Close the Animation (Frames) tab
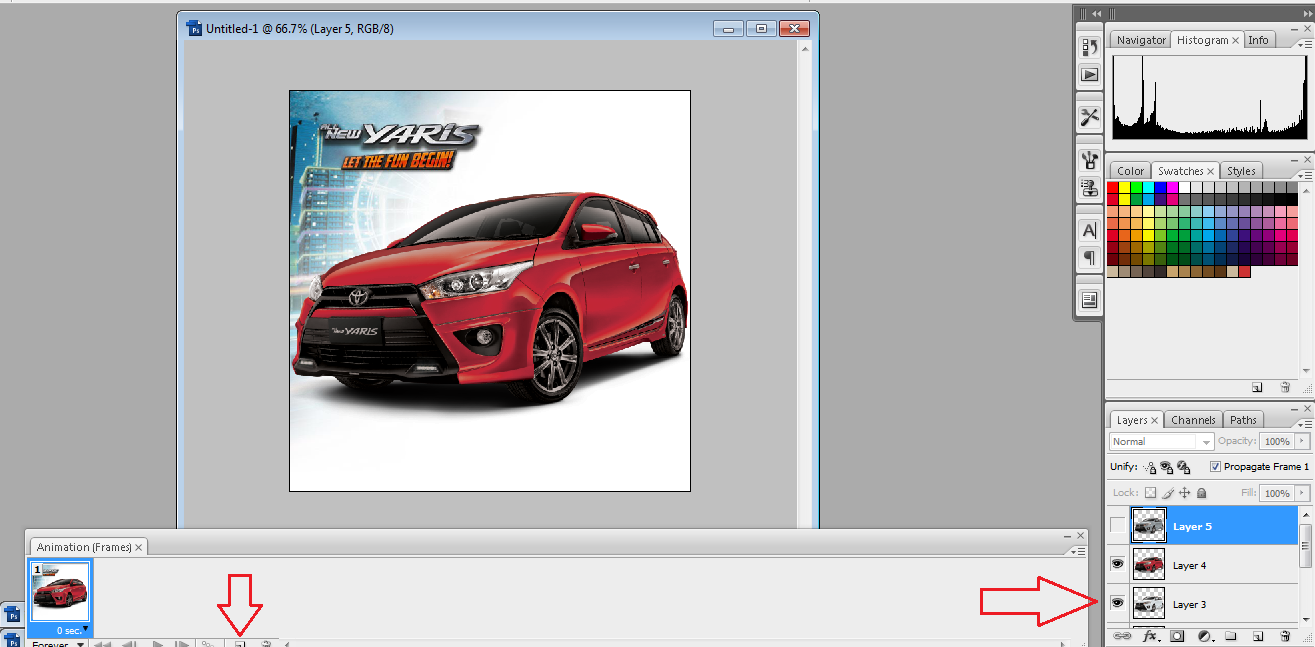 pos(139,547)
